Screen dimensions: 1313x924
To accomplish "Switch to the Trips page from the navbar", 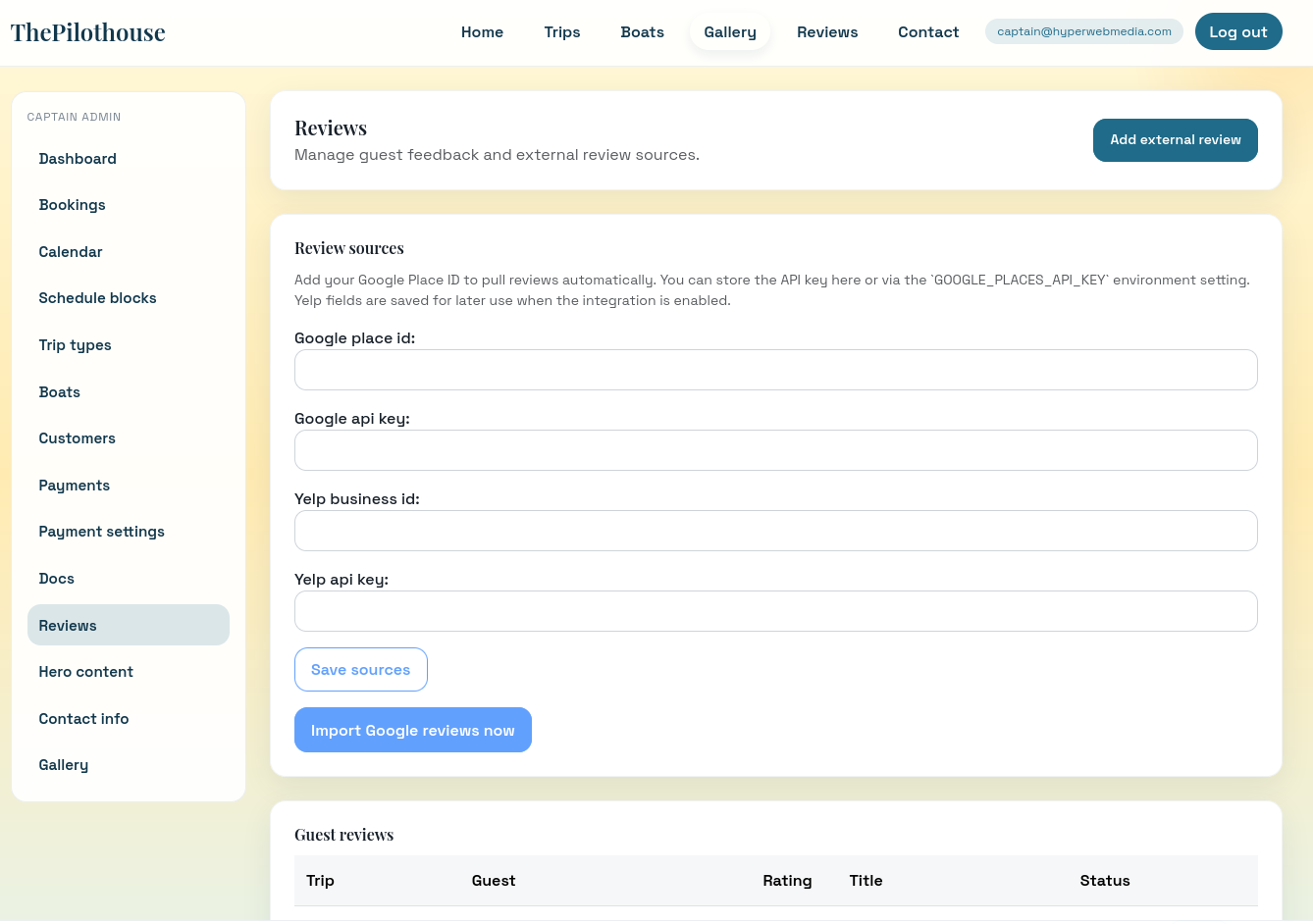I will pyautogui.click(x=562, y=31).
